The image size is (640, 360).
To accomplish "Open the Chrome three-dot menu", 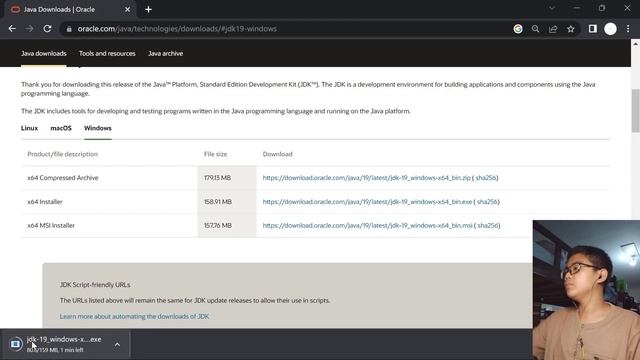I will (x=628, y=29).
